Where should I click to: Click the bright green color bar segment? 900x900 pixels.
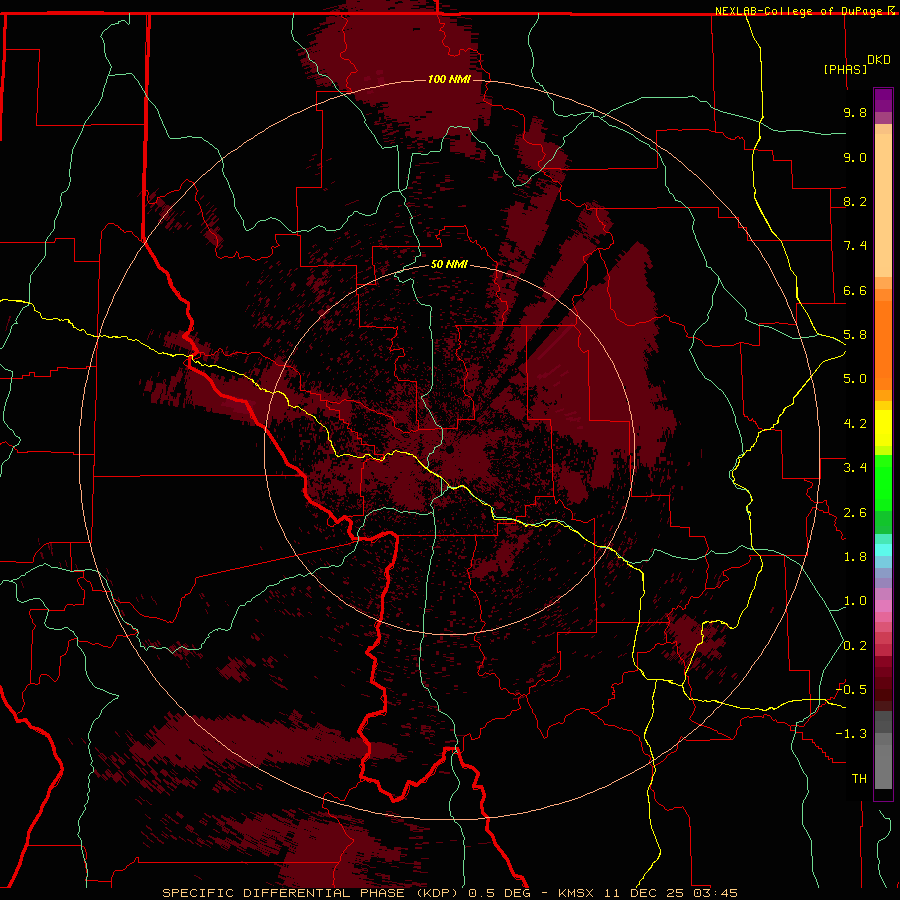tap(883, 483)
